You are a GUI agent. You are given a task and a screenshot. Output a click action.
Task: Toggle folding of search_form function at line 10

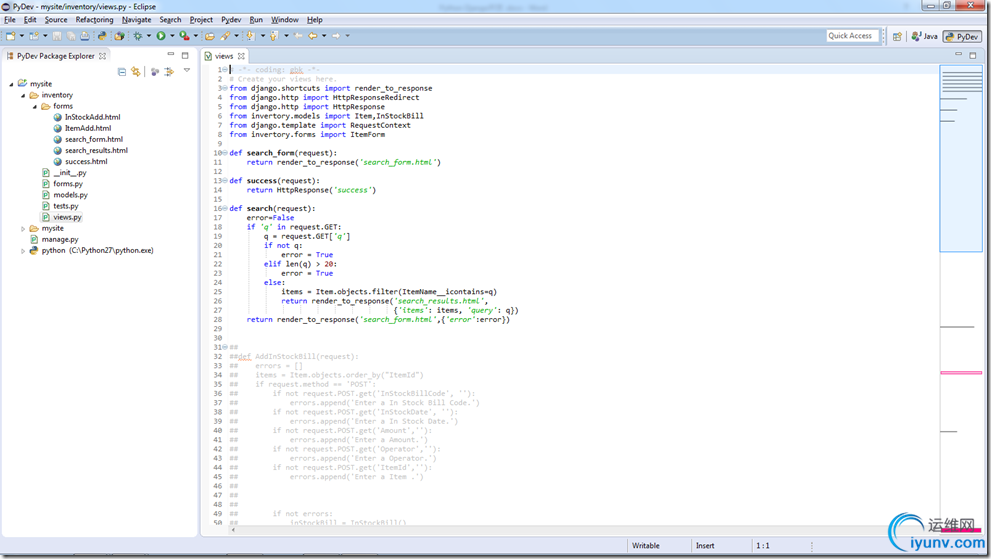[x=225, y=153]
